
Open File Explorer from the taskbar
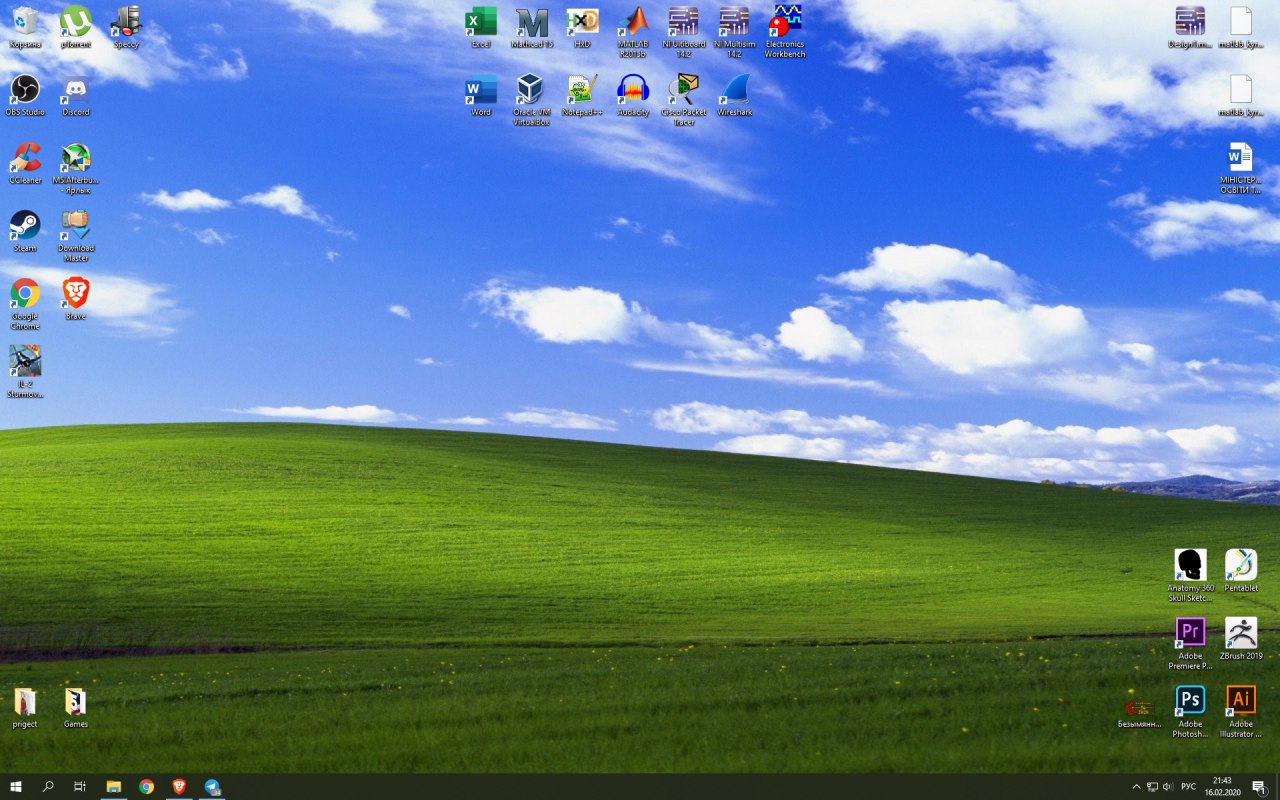[114, 787]
